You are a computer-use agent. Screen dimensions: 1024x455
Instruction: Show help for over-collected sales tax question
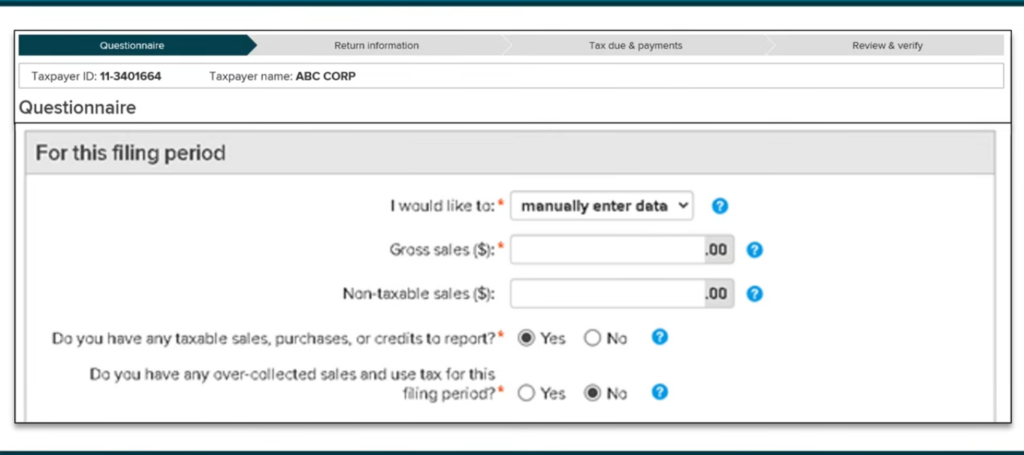click(660, 392)
